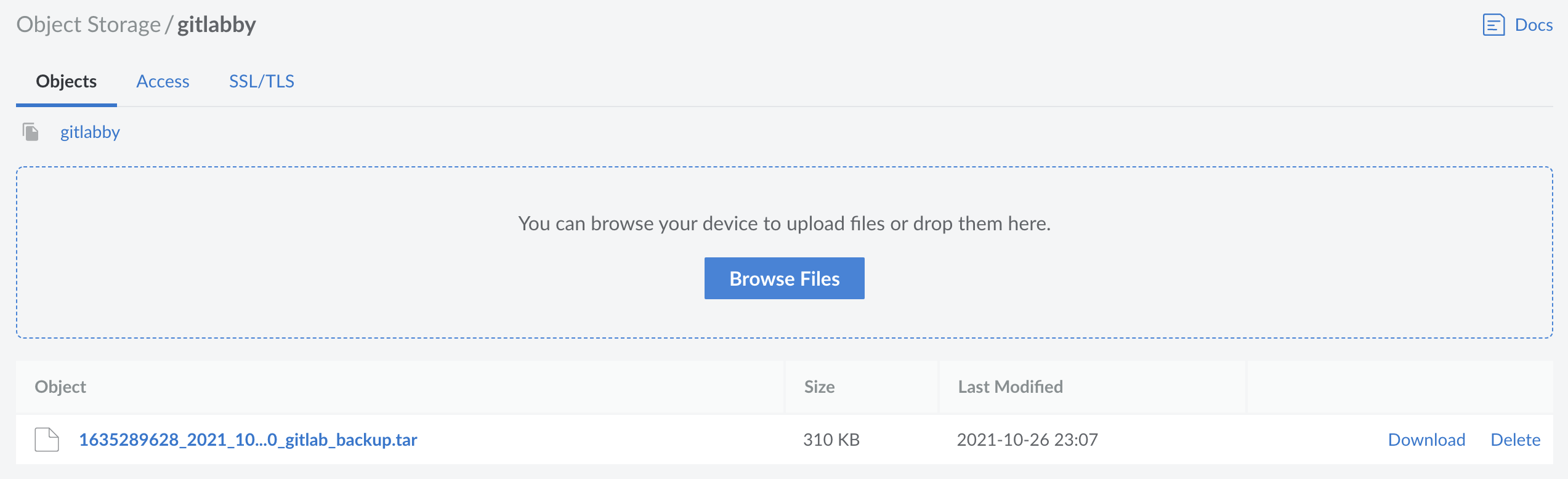Click the file icon beside the backup tar
The image size is (1568, 479).
tap(46, 440)
